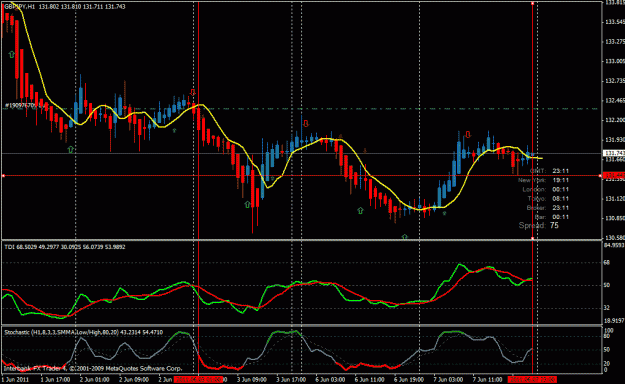Click the 7 Jun 11:00 time label
The width and height of the screenshot is (625, 384).
click(x=487, y=379)
